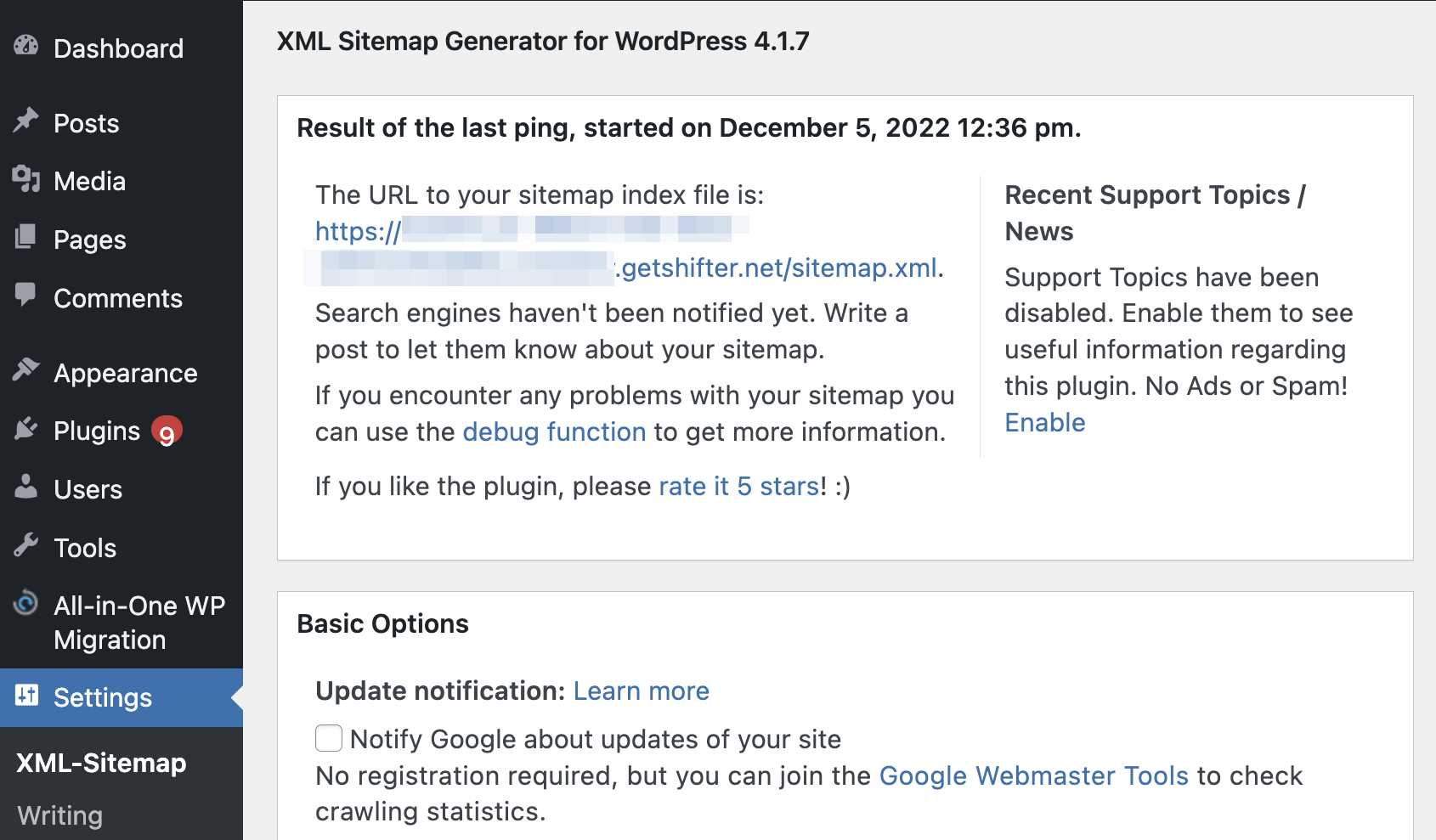Click the Users person icon

pyautogui.click(x=26, y=487)
